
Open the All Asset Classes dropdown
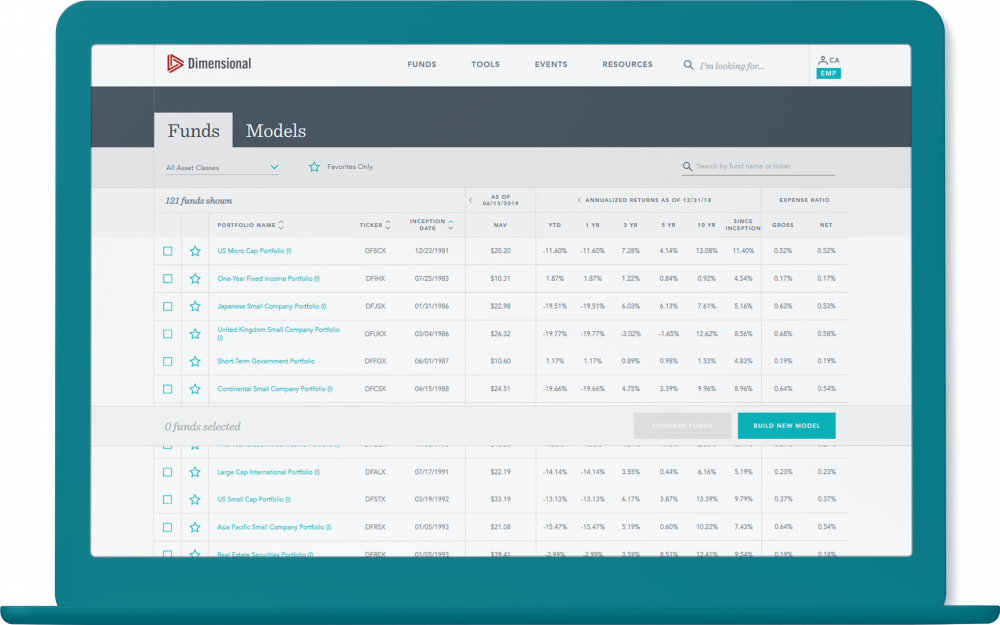[222, 167]
